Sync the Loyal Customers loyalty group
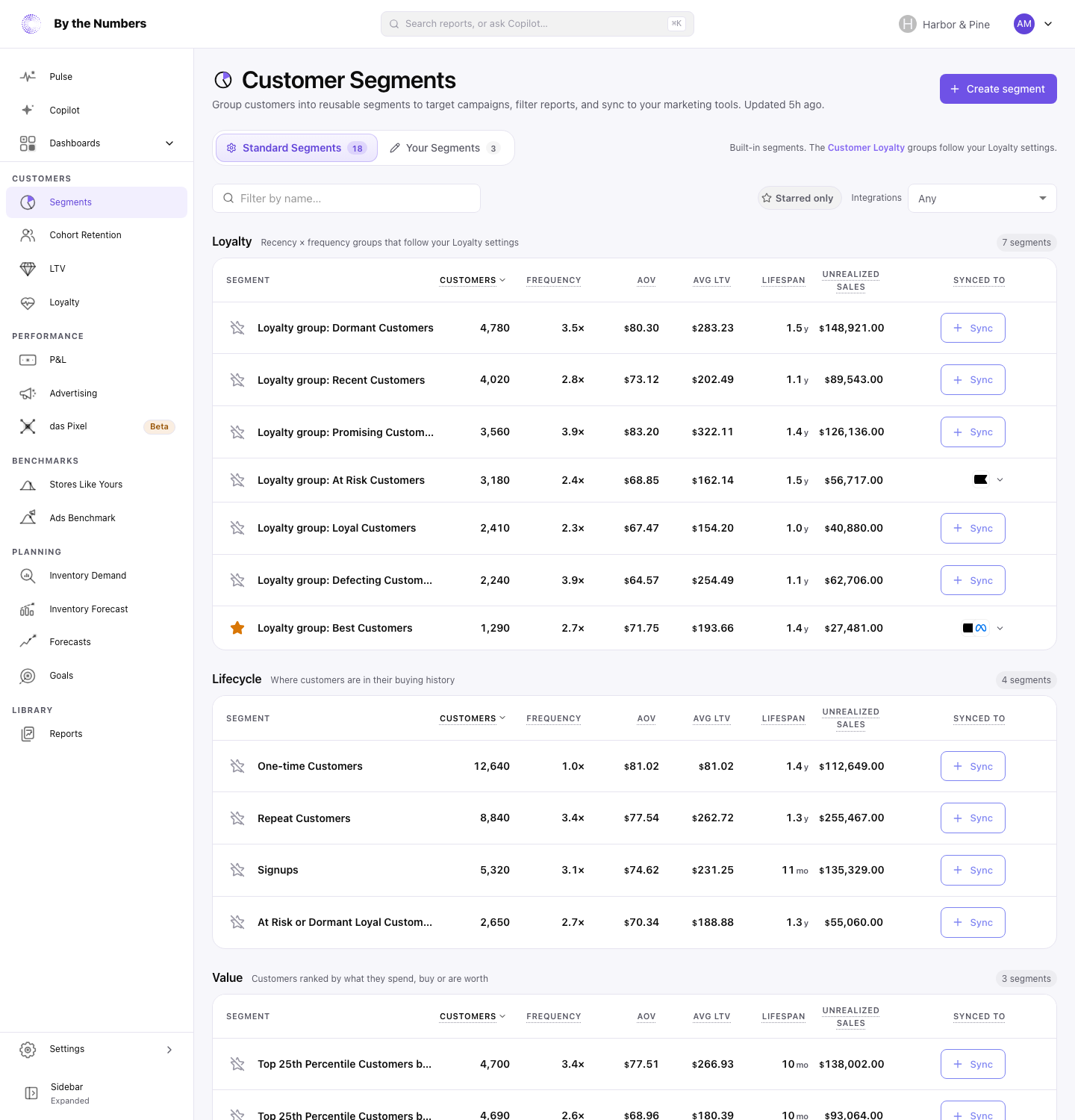 pos(973,528)
